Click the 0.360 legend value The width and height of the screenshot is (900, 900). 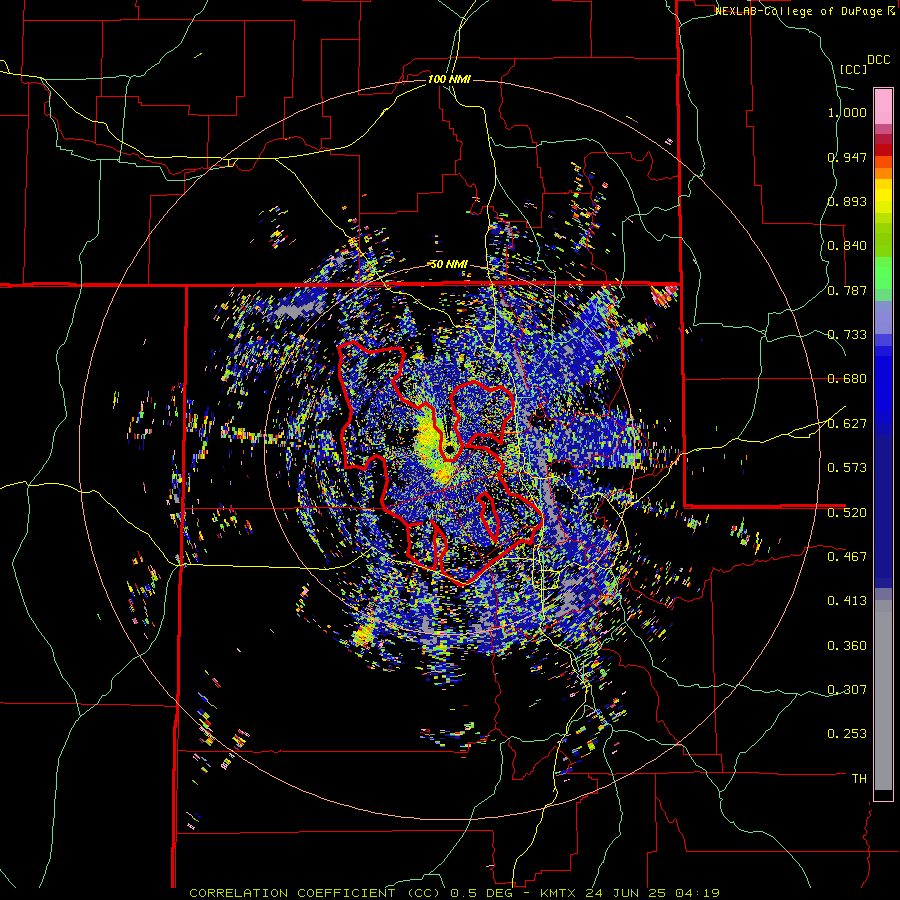pyautogui.click(x=847, y=646)
